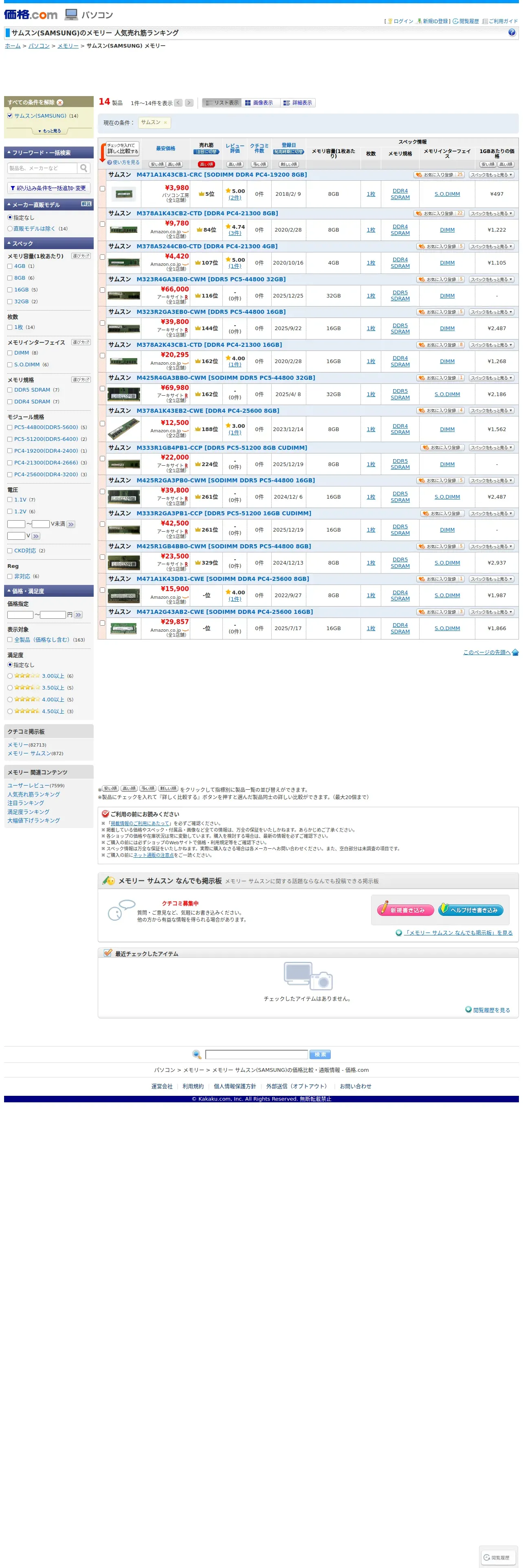Sort by 売れ筋 高い順 button
The image size is (523, 1568).
207,164
